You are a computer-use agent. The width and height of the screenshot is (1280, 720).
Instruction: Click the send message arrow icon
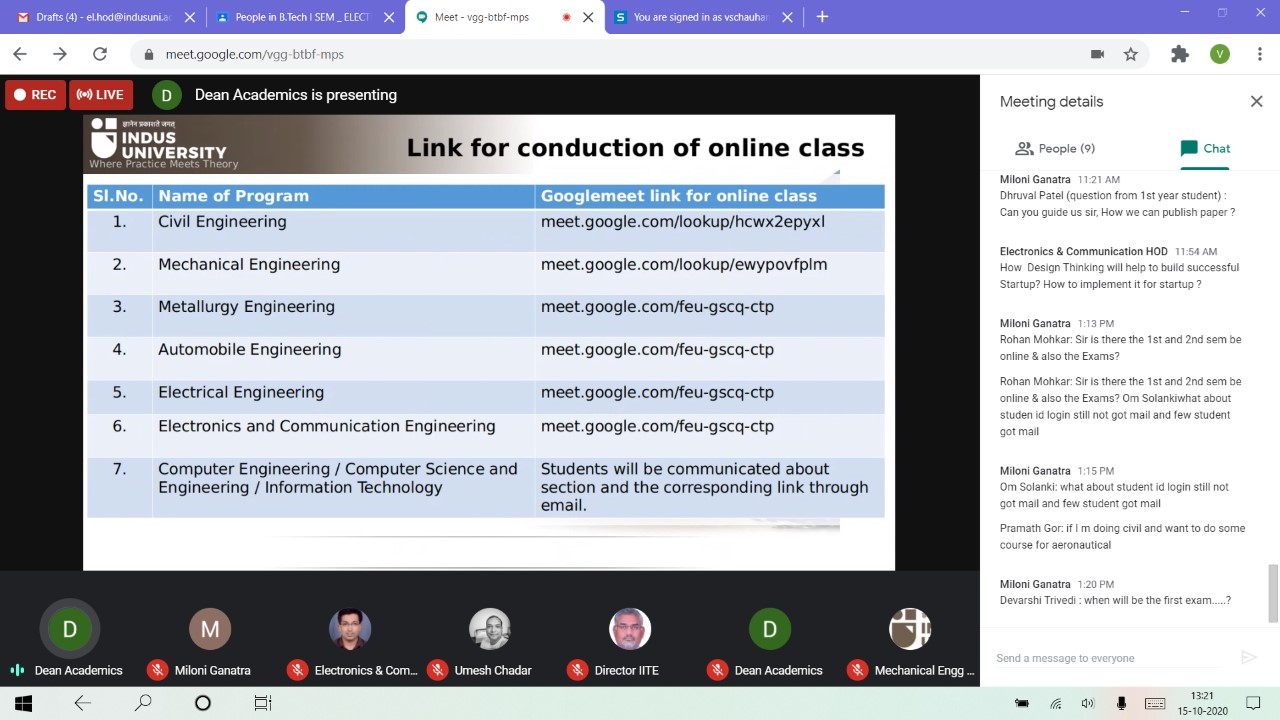pos(1248,657)
